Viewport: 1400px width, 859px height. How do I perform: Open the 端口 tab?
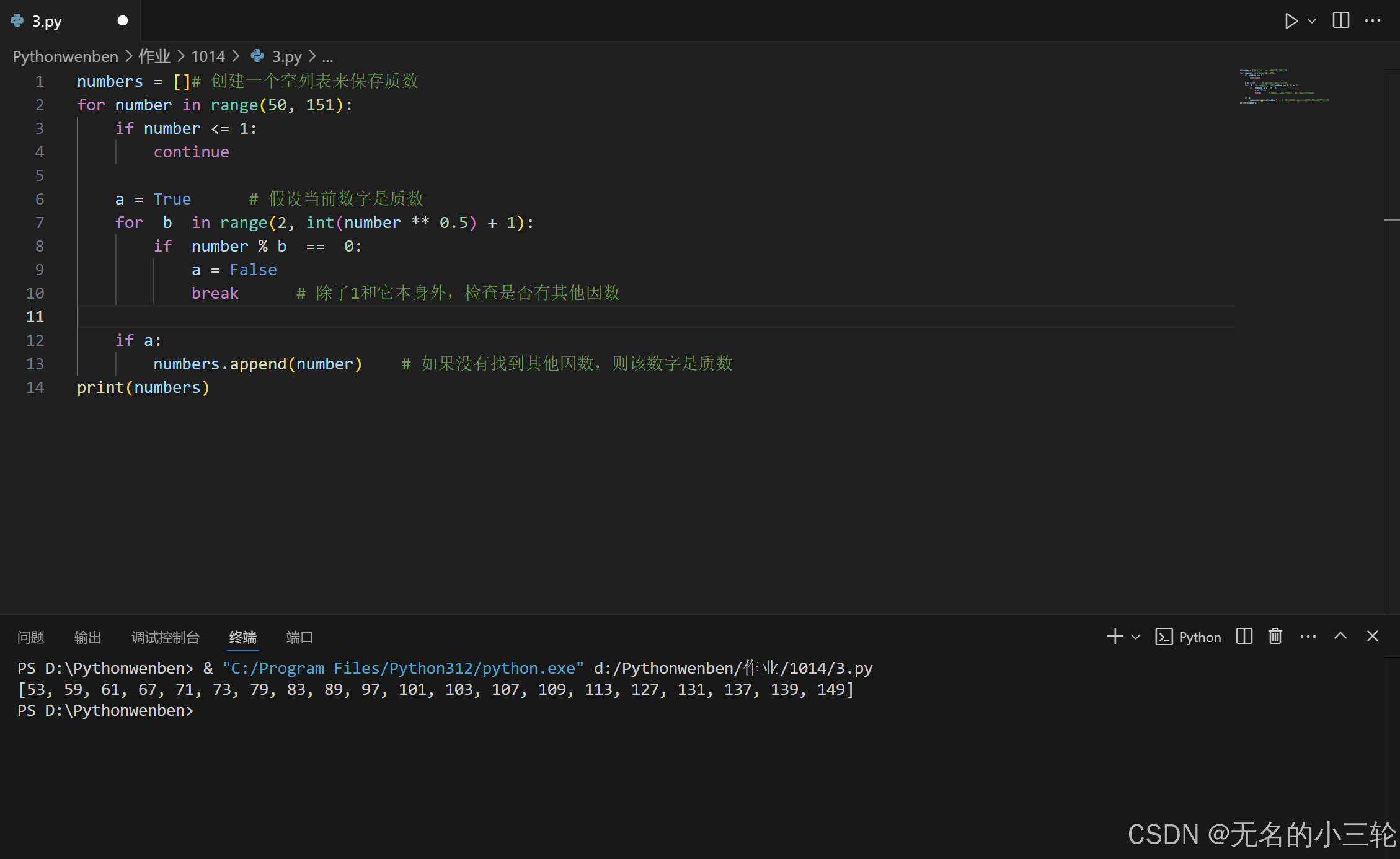pos(299,638)
